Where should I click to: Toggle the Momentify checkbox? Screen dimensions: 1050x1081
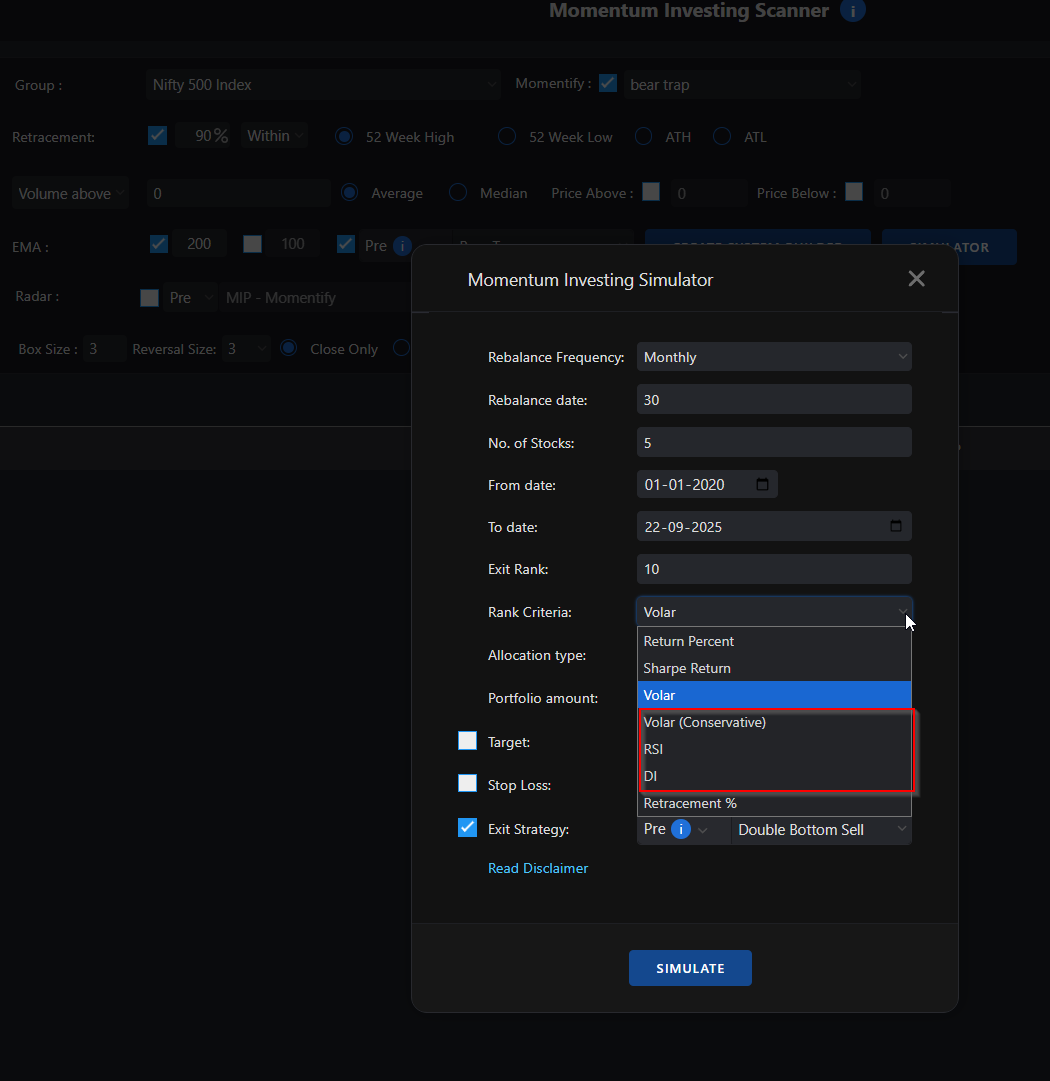(607, 83)
